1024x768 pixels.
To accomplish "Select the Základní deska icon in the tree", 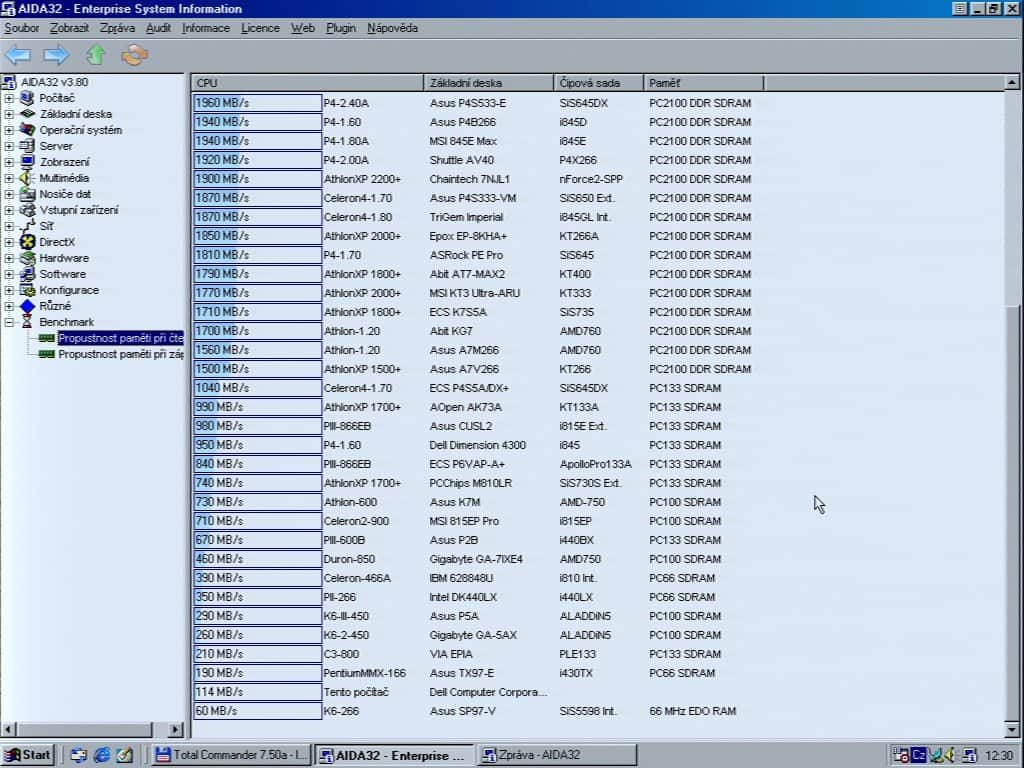I will (27, 114).
